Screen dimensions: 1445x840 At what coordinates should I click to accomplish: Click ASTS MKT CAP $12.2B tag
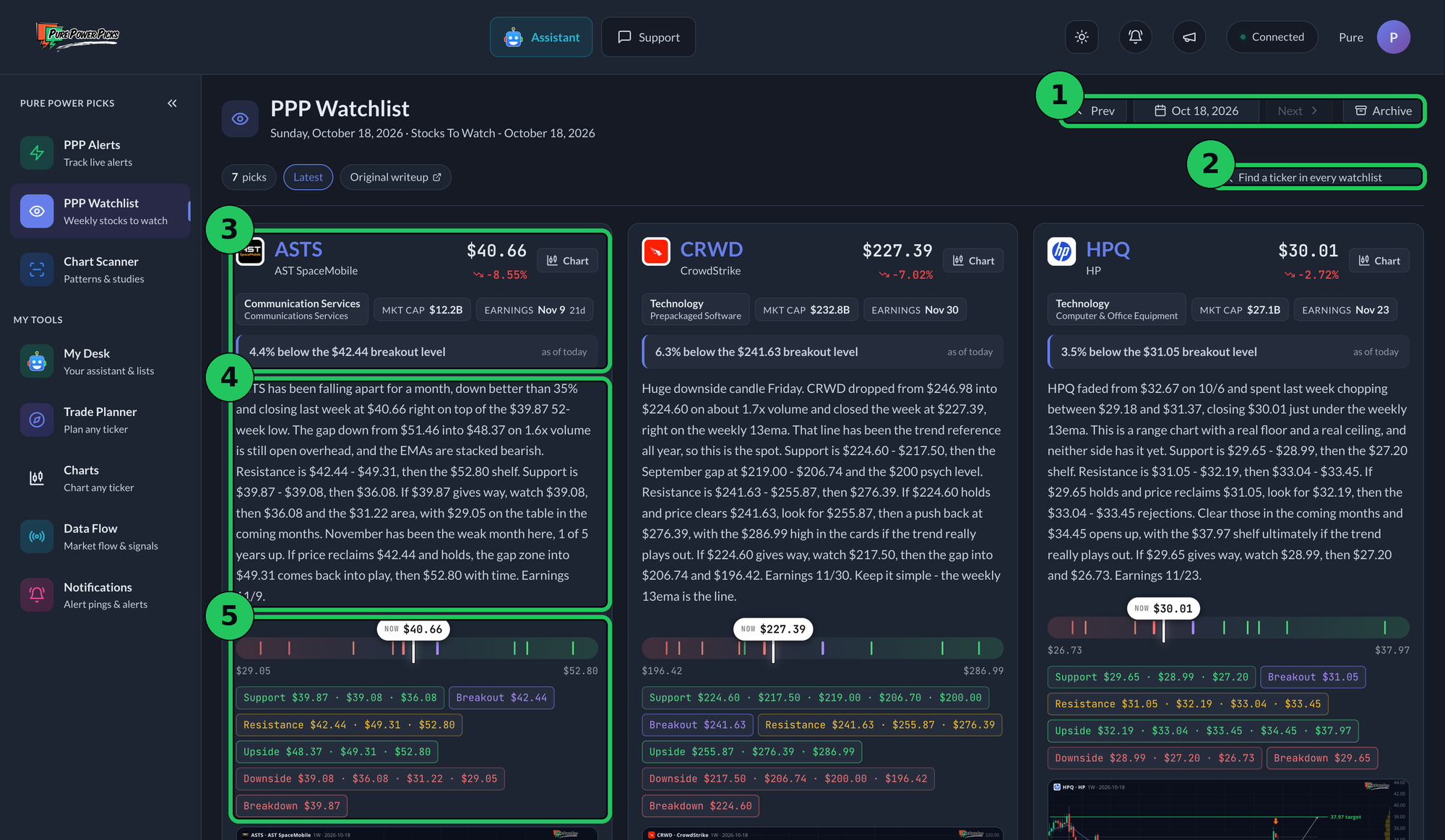(x=422, y=310)
